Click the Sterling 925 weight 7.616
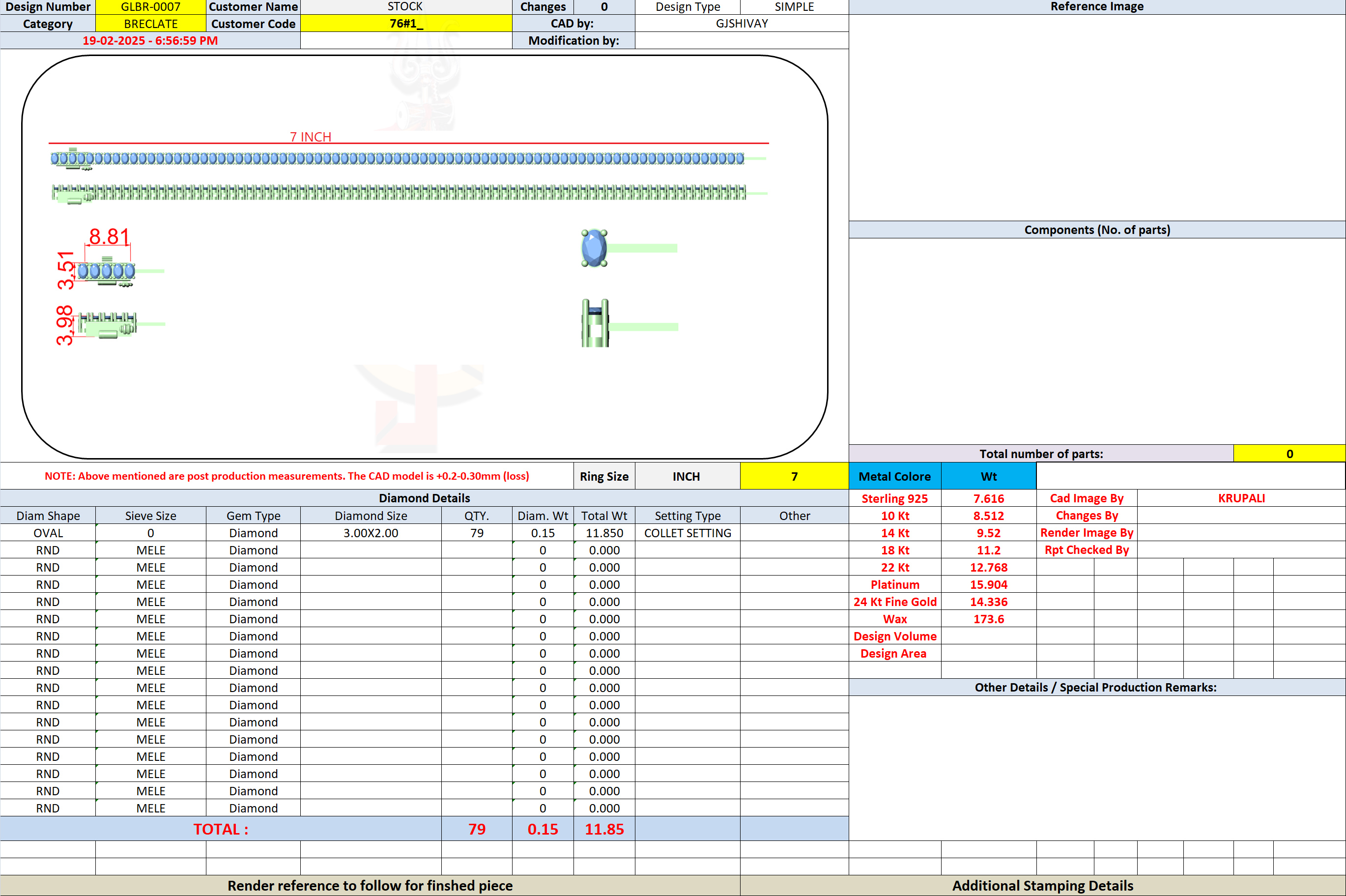Viewport: 1346px width, 896px height. [x=988, y=498]
